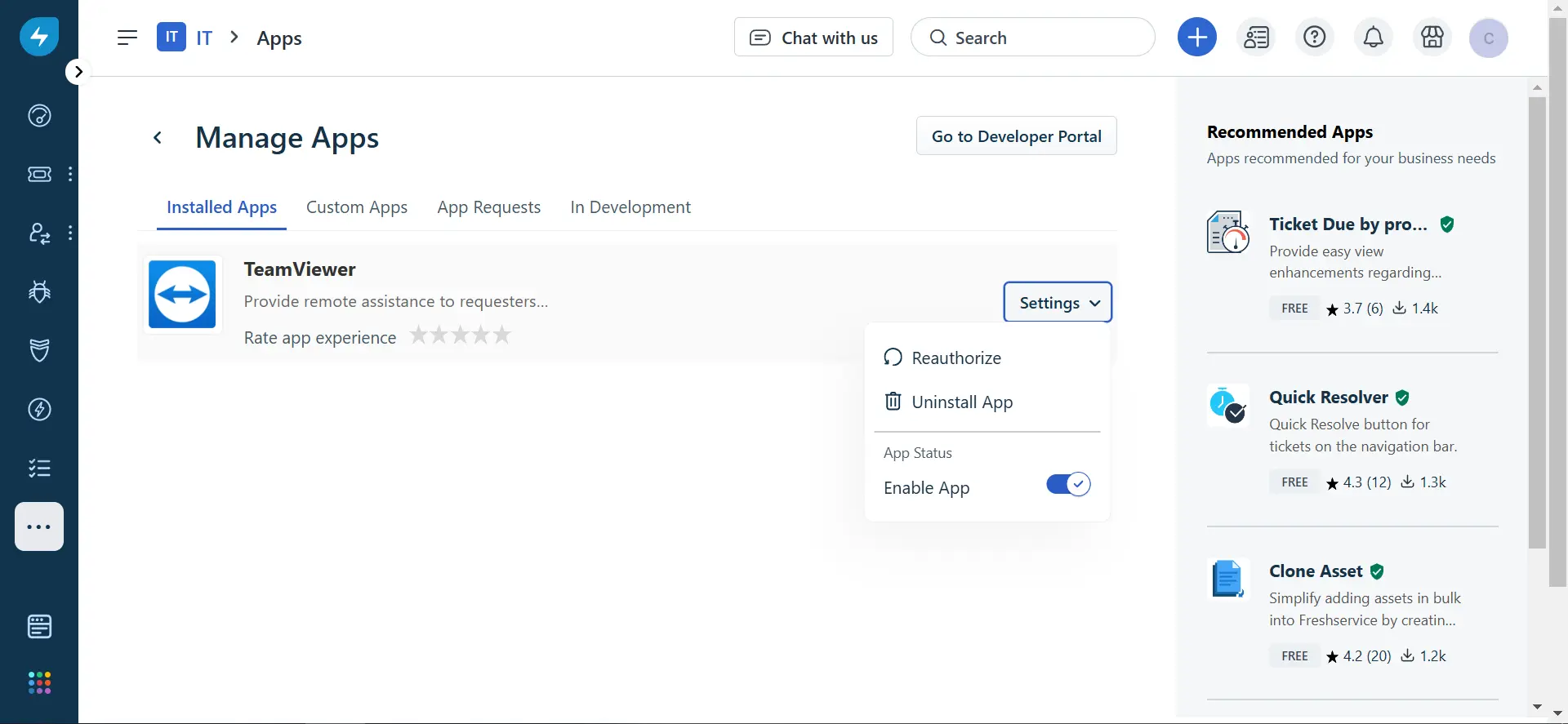Open the notifications bell
The height and width of the screenshot is (724, 1568).
[1374, 37]
